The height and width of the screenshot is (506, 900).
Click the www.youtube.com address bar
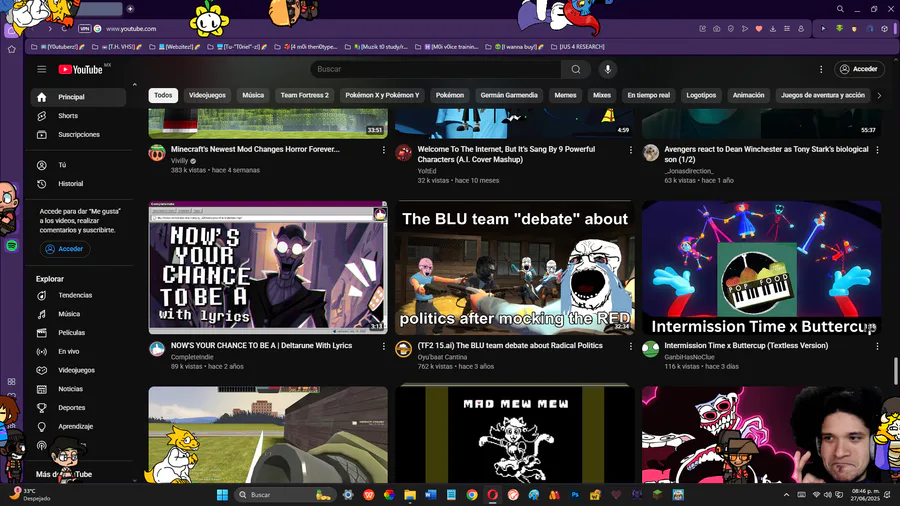131,29
